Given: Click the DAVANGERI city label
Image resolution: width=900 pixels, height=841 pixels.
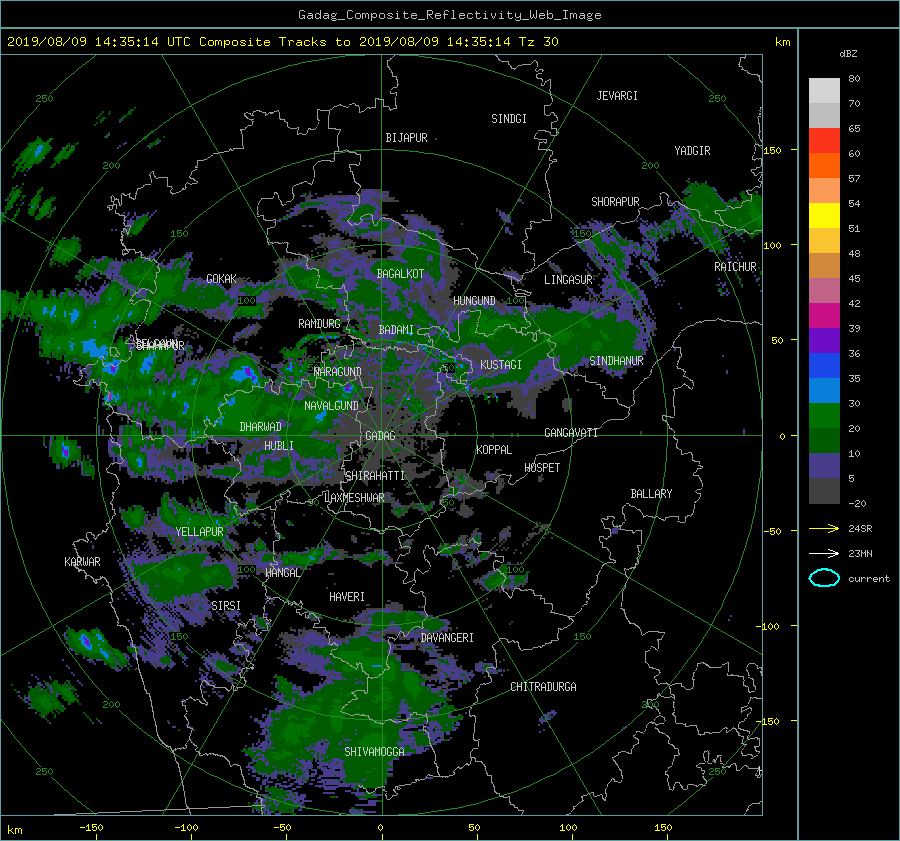Looking at the screenshot, I should (x=447, y=638).
